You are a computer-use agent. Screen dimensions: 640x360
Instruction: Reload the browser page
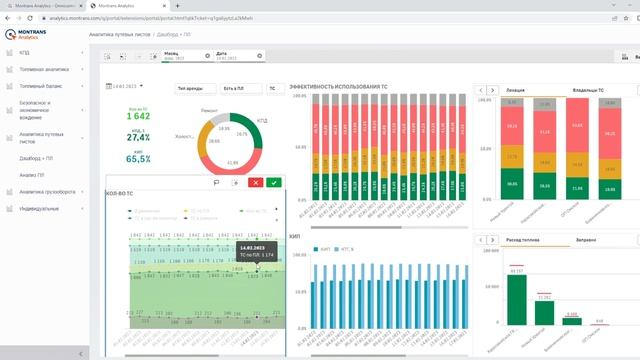click(30, 18)
